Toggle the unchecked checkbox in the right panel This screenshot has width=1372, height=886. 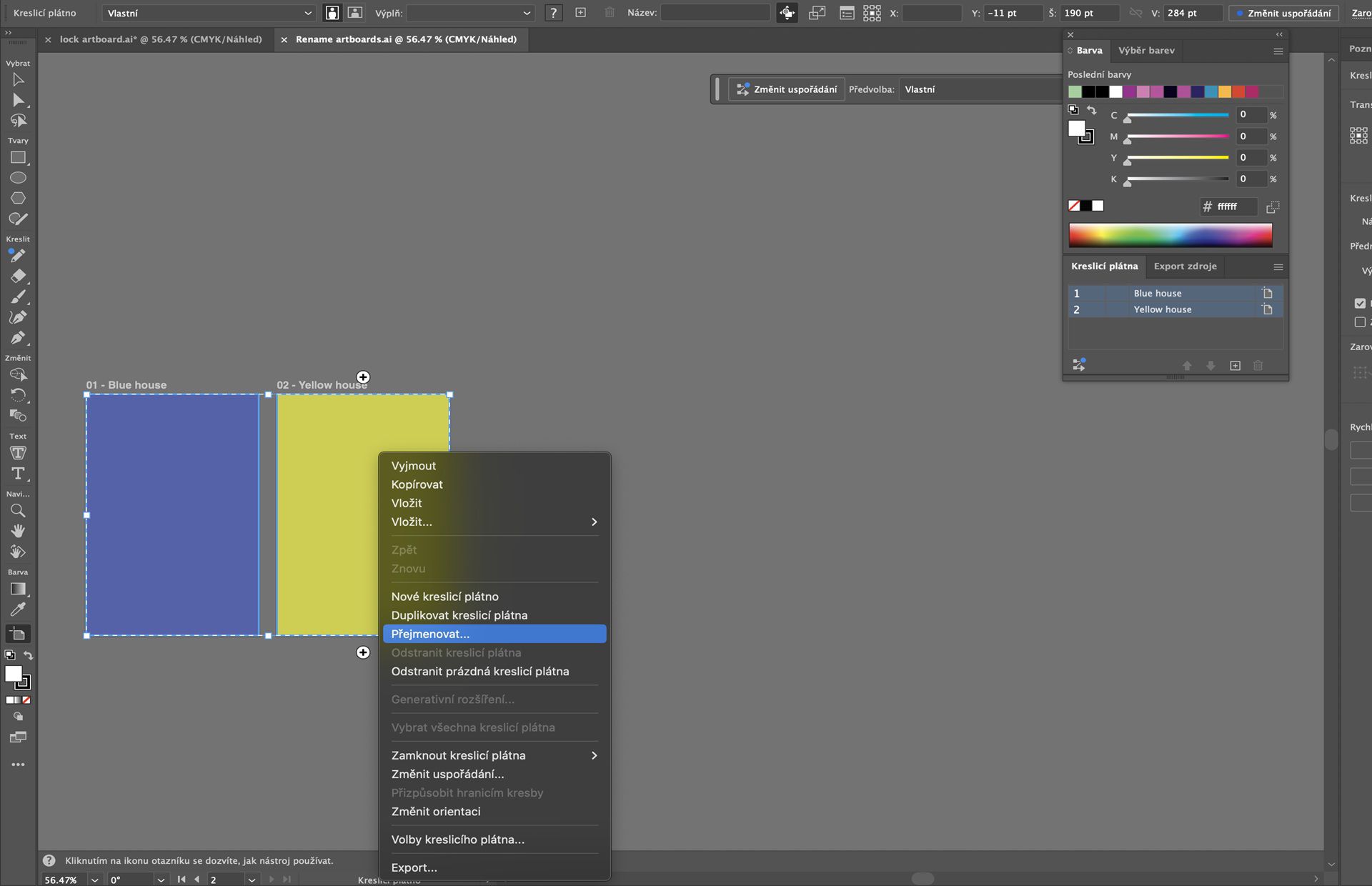point(1360,322)
